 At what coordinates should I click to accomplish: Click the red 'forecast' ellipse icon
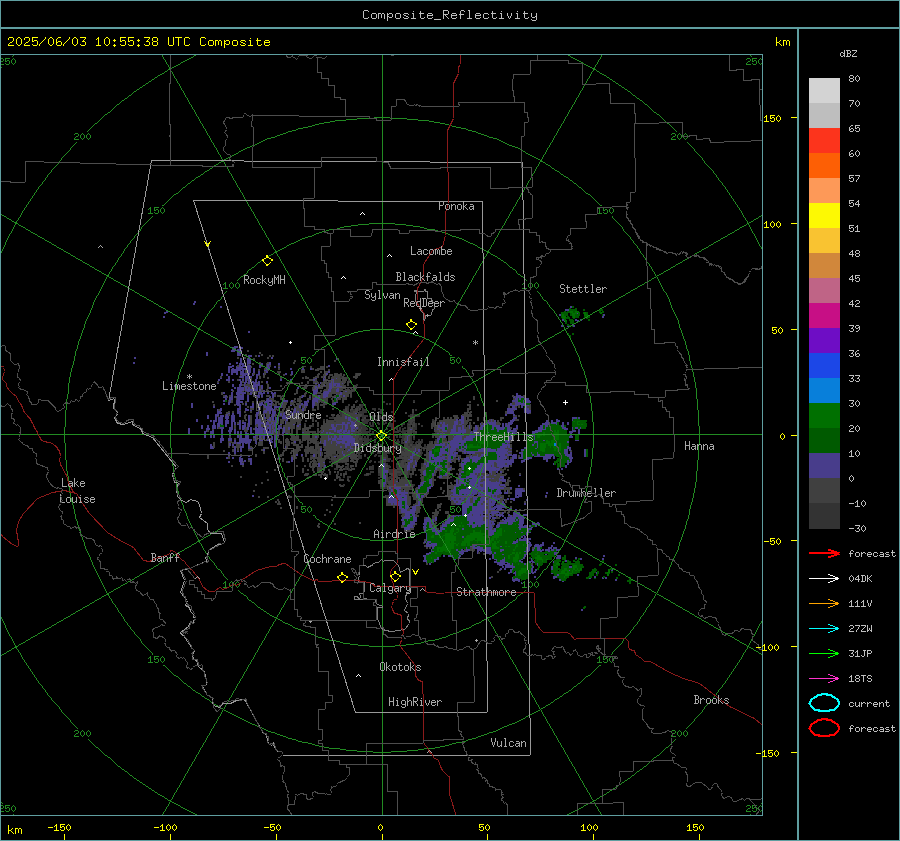point(824,728)
